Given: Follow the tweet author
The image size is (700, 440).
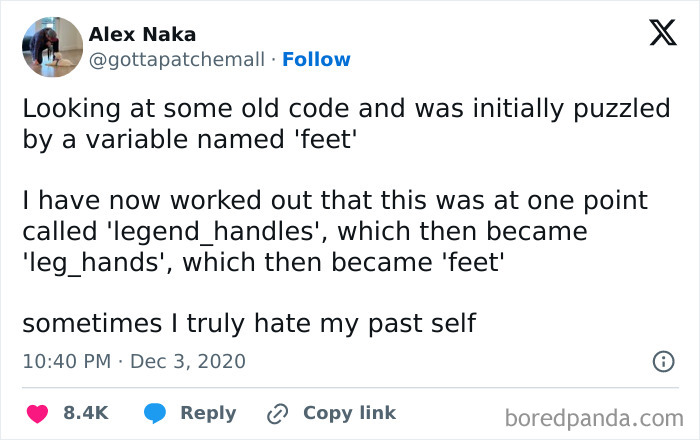Looking at the screenshot, I should coord(316,60).
